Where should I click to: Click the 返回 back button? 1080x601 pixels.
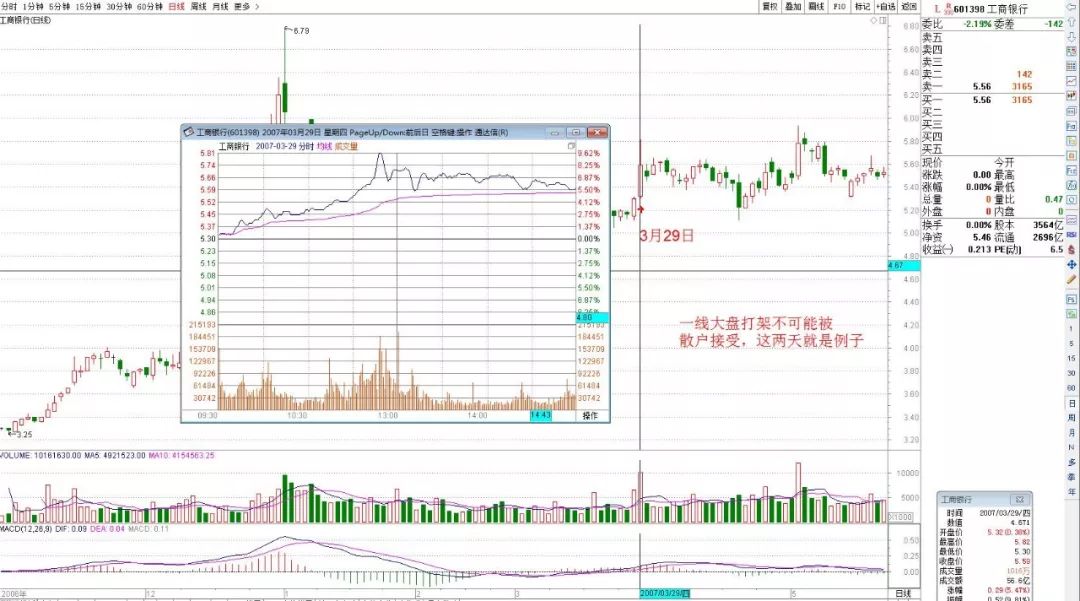coord(909,6)
